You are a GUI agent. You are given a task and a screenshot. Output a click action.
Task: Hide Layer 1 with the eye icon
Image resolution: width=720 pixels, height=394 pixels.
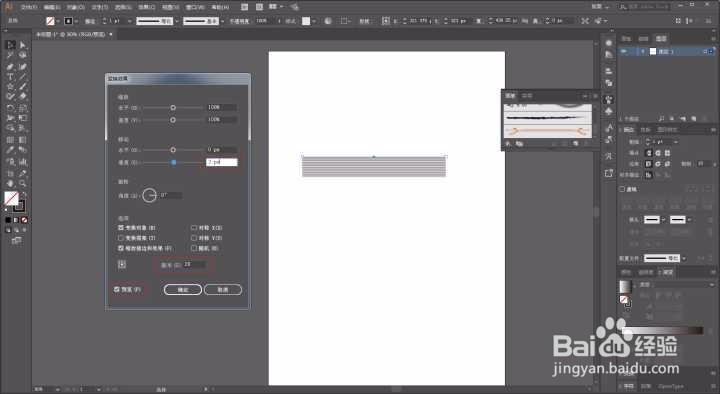[624, 51]
